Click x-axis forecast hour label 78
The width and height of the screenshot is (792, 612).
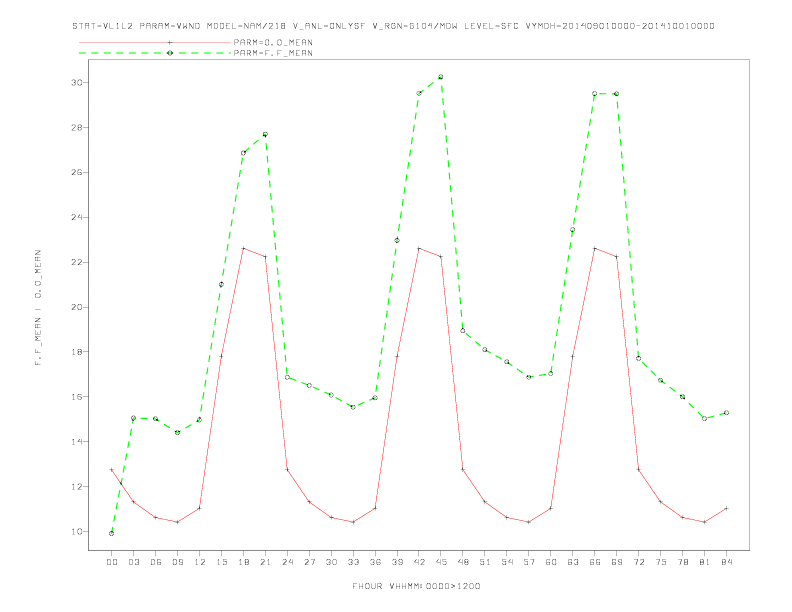click(x=683, y=562)
